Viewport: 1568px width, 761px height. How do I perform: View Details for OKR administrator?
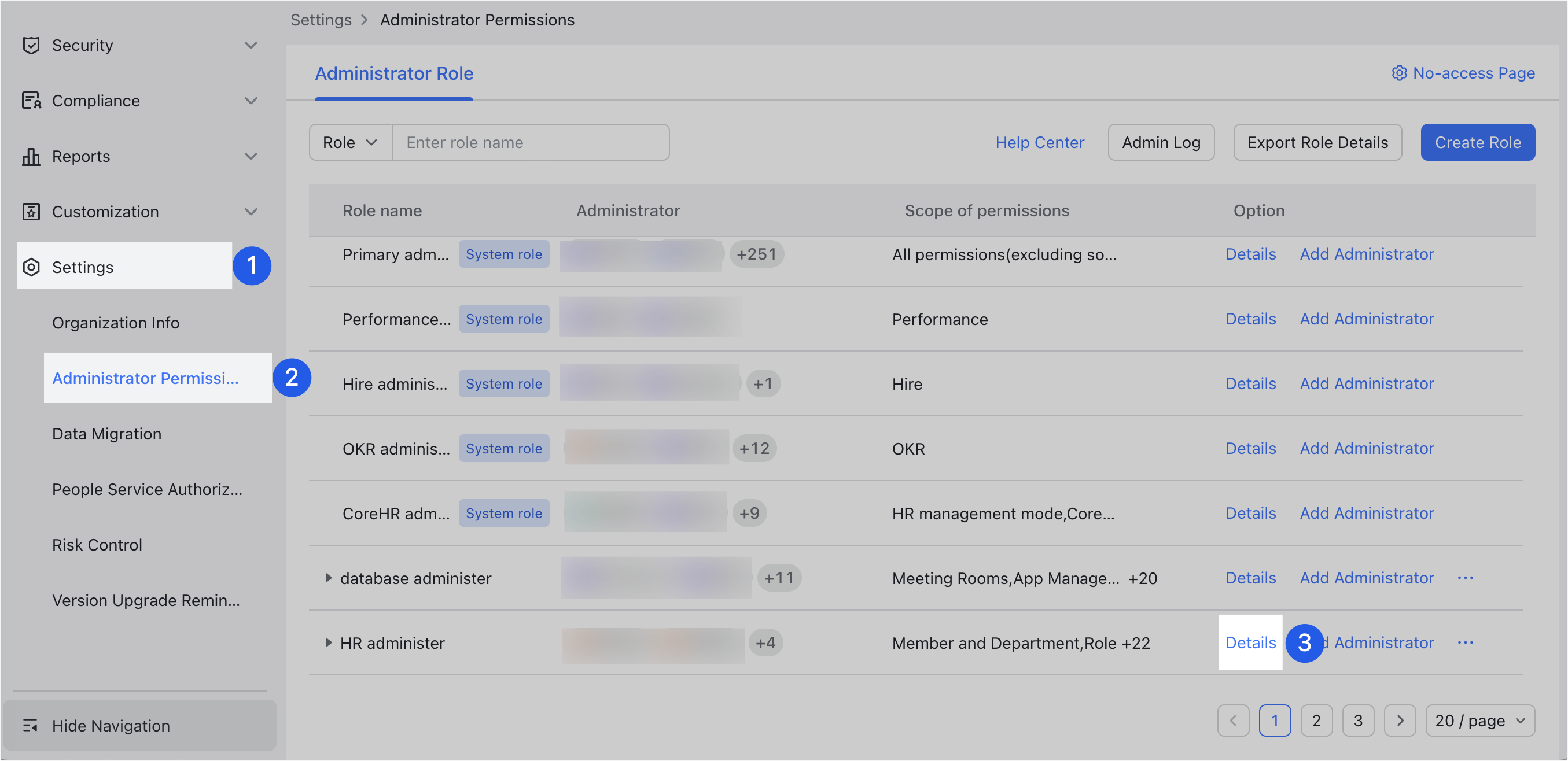pyautogui.click(x=1250, y=448)
